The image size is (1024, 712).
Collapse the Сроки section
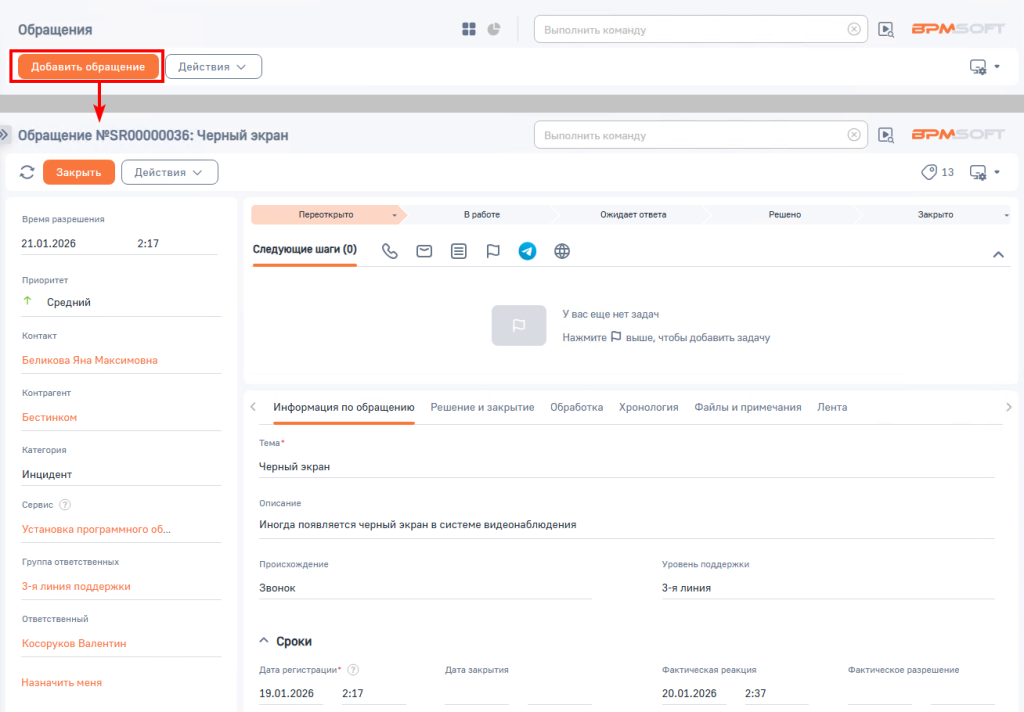pos(264,641)
